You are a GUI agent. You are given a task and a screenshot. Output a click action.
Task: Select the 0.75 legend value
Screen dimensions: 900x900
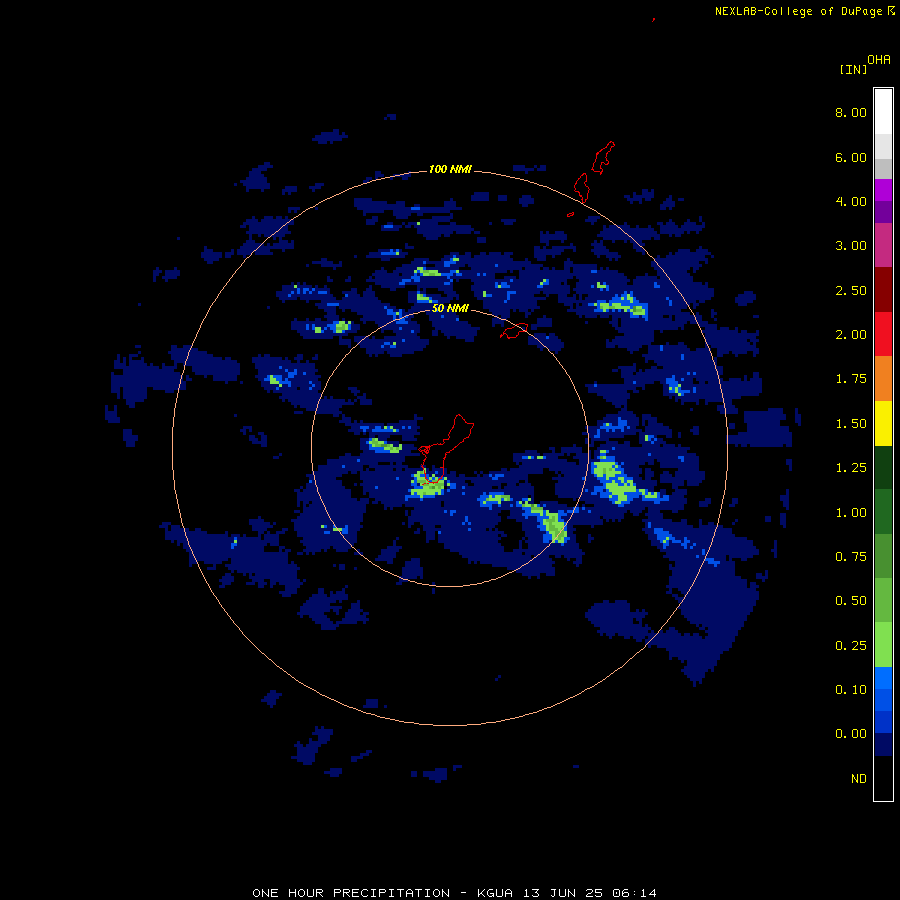click(x=851, y=557)
